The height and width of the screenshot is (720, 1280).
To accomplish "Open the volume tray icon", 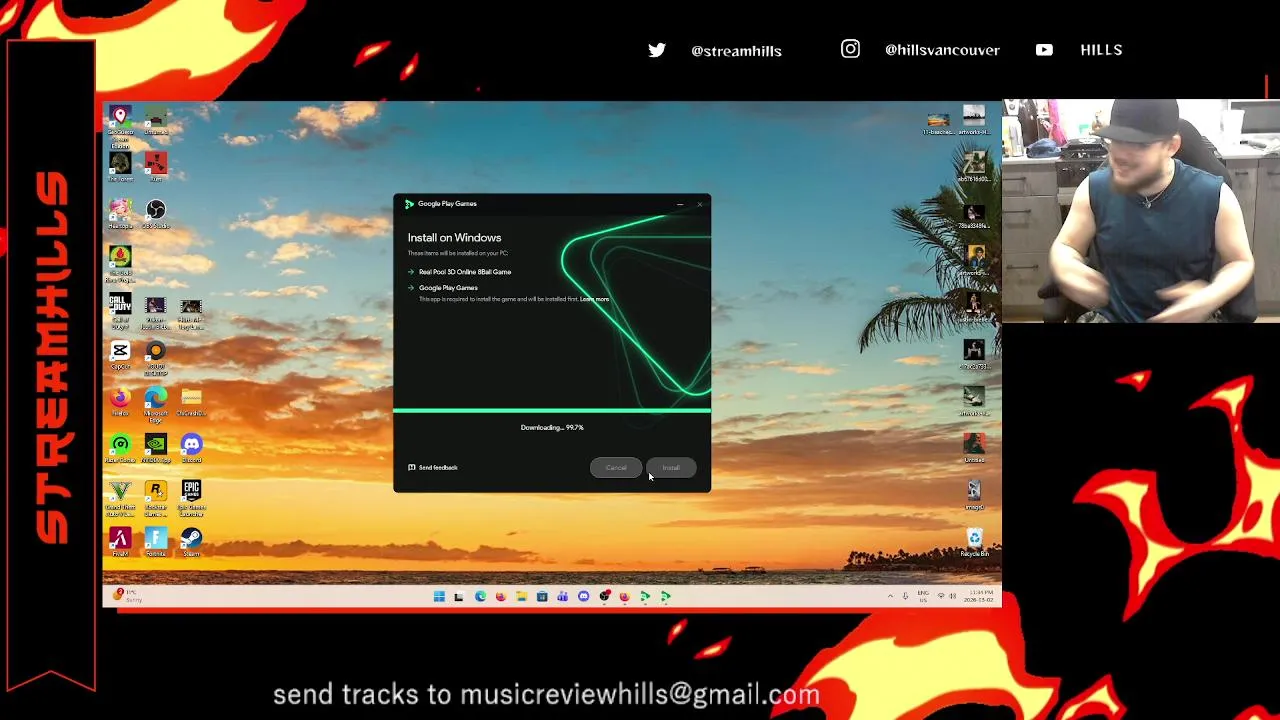I will coord(952,596).
